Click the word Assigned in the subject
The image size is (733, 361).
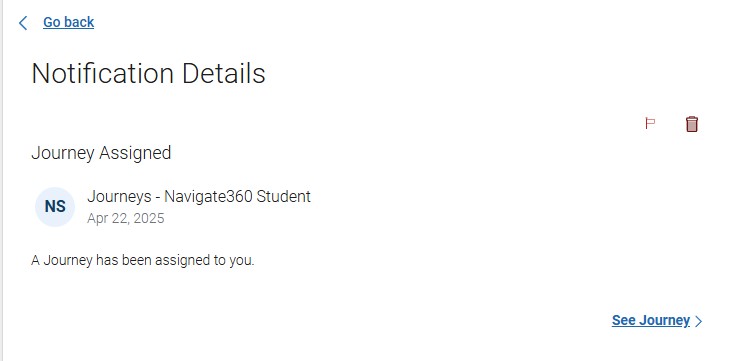pyautogui.click(x=136, y=153)
